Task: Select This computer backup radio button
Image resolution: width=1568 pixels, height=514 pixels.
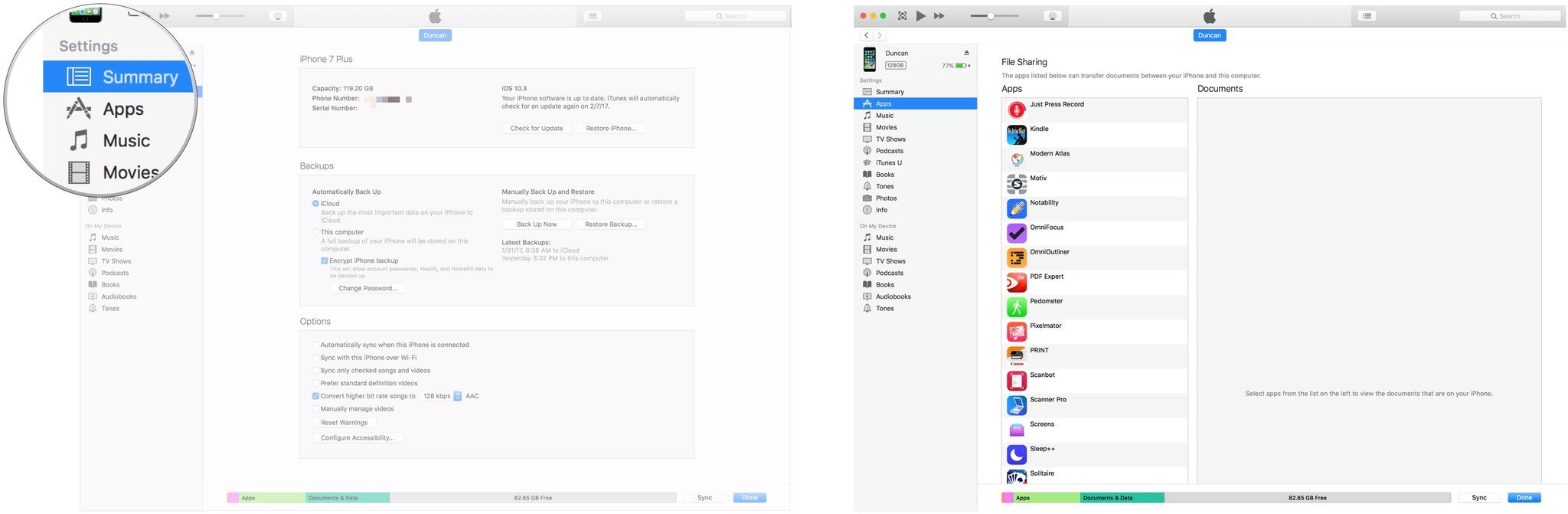Action: [x=315, y=232]
